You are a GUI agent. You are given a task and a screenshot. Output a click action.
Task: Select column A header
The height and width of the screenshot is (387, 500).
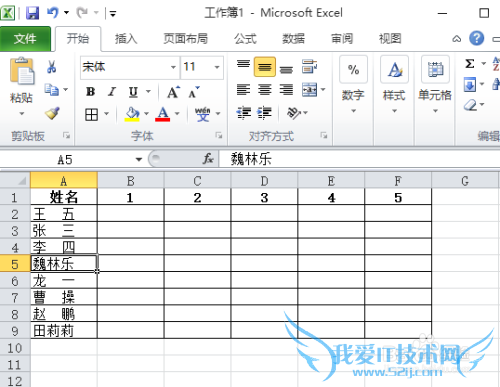pos(64,180)
